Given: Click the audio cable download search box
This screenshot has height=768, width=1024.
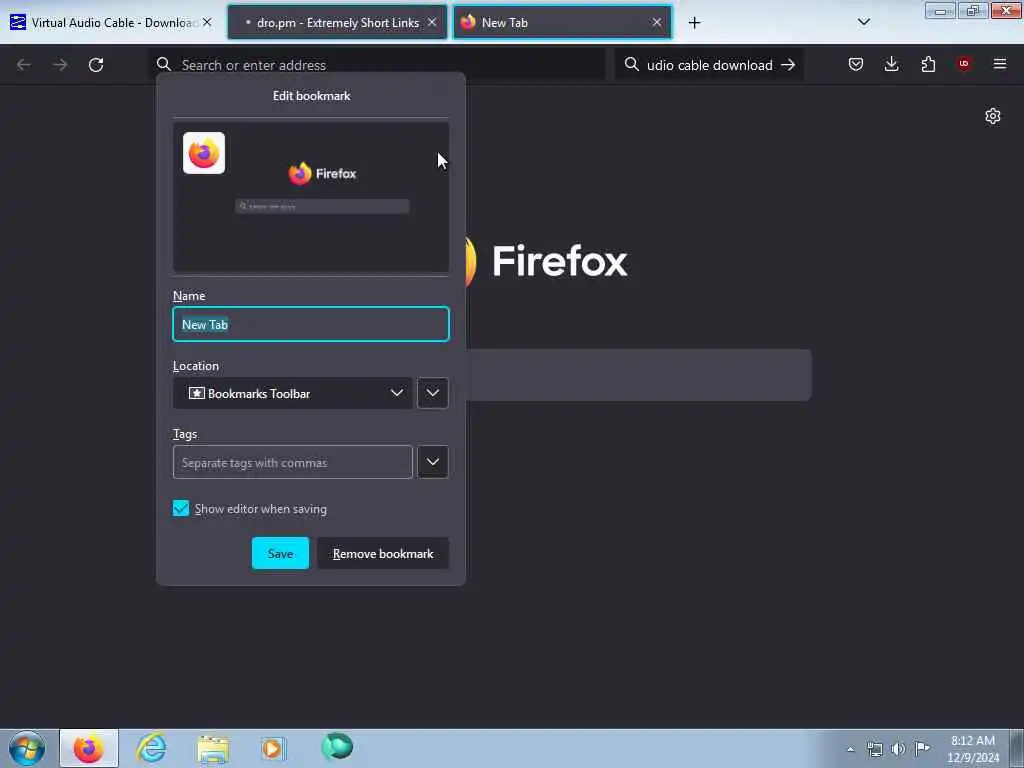Looking at the screenshot, I should [709, 65].
